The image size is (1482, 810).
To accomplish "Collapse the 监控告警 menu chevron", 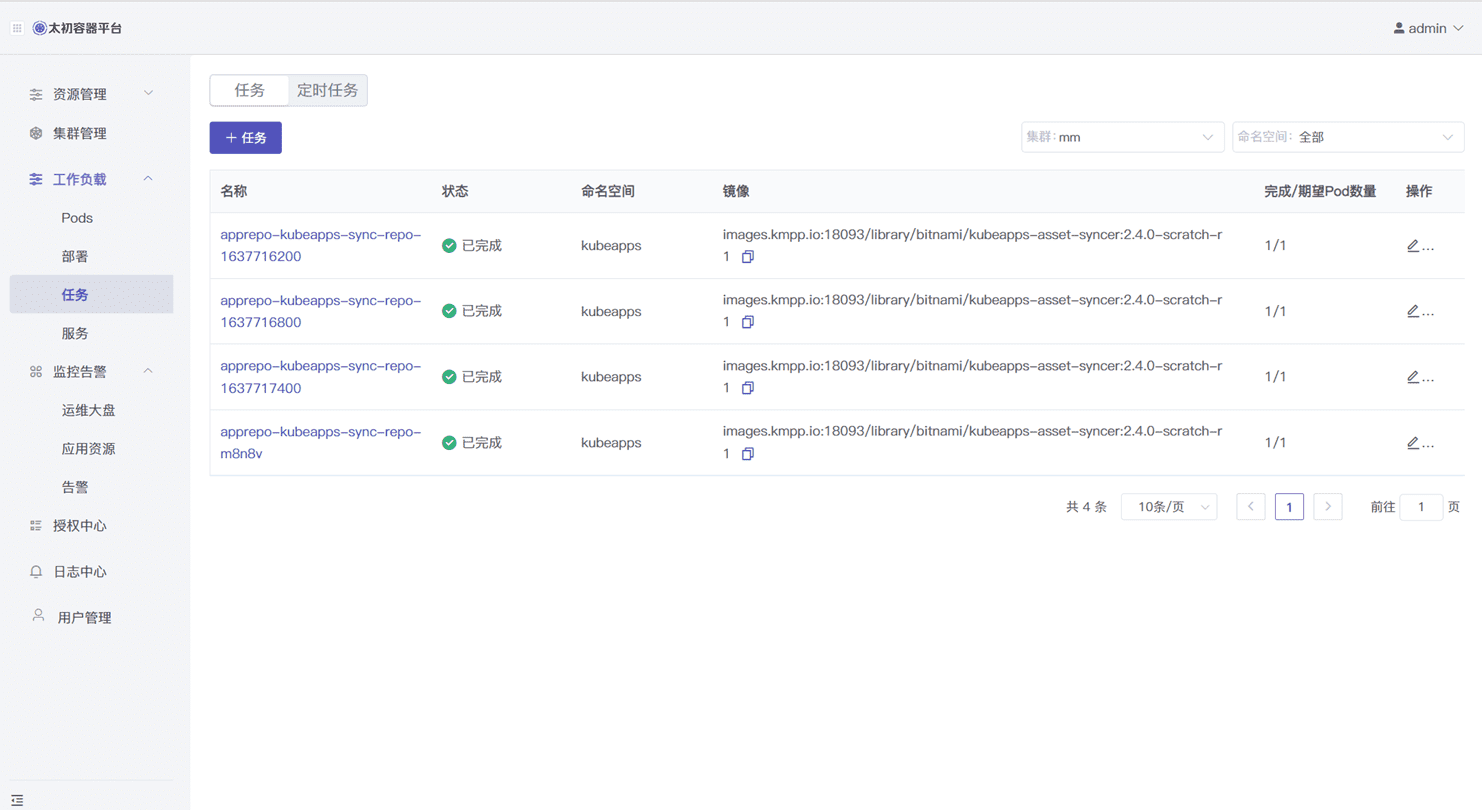I will click(x=148, y=370).
